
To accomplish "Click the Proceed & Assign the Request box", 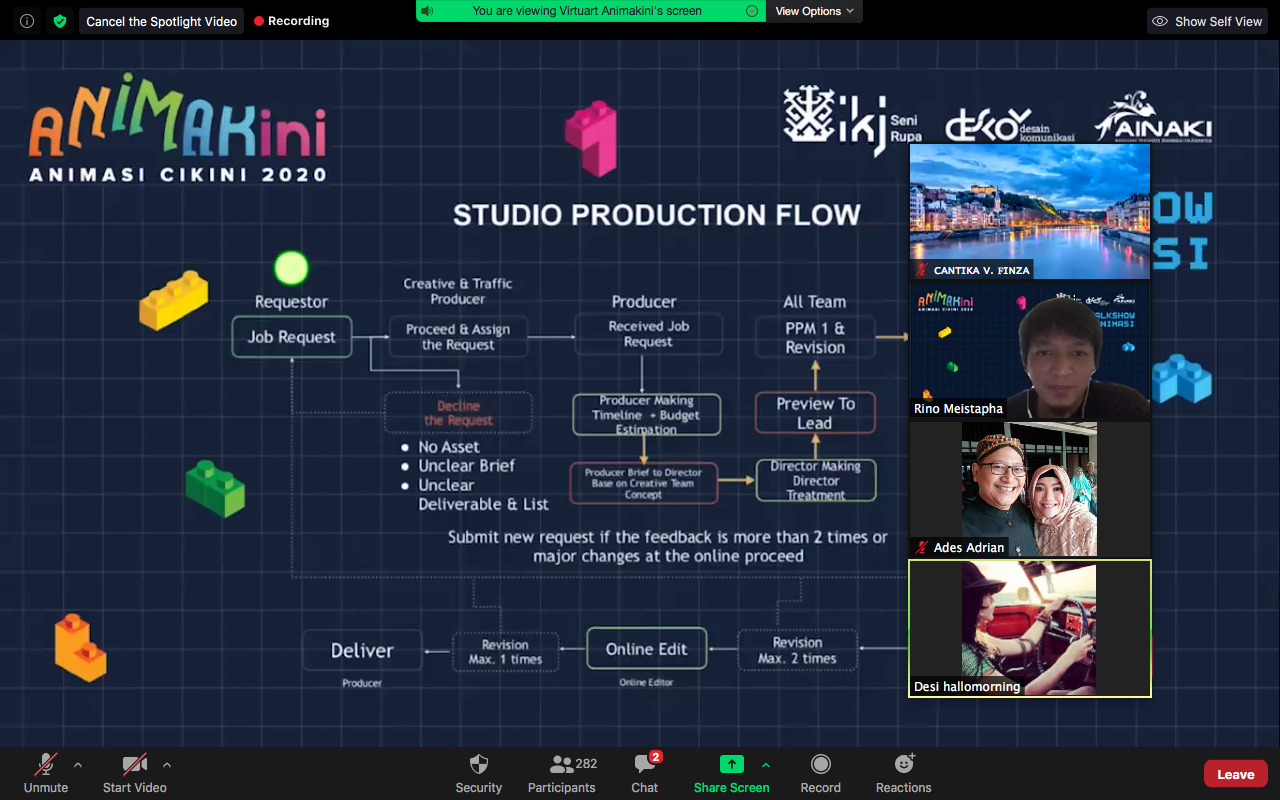I will pyautogui.click(x=458, y=336).
